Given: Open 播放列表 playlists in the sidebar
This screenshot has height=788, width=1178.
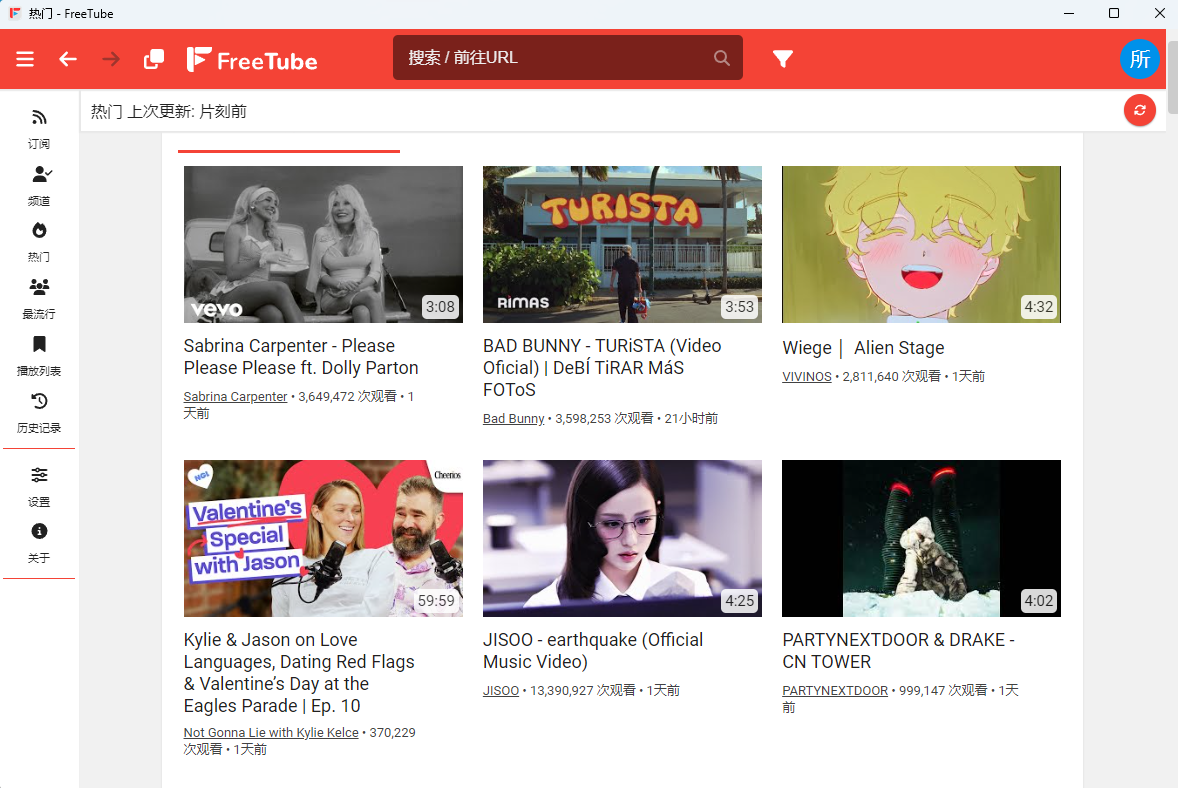Looking at the screenshot, I should tap(39, 355).
